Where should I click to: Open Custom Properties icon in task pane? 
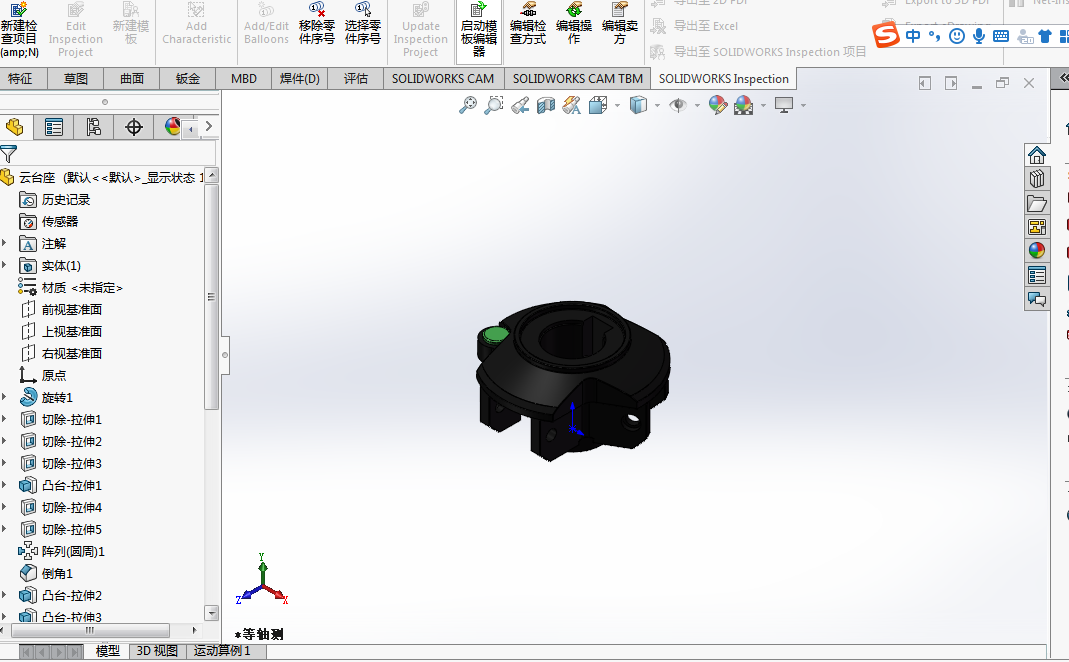click(x=1036, y=275)
